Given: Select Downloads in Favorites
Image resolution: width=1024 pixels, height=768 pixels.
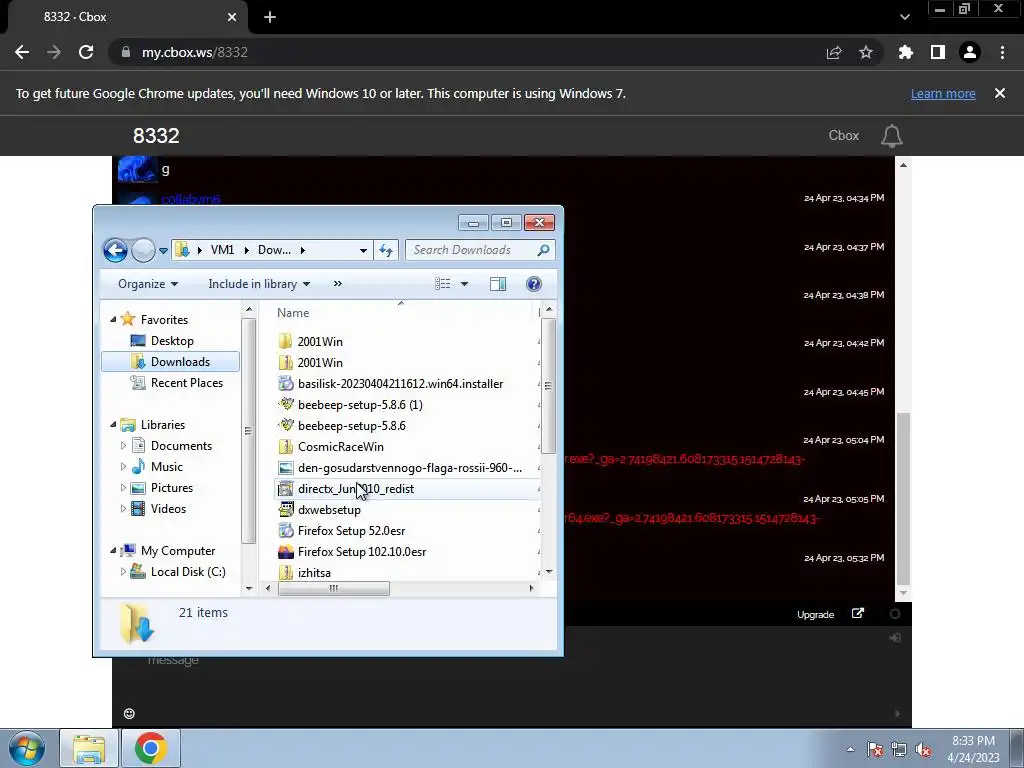Looking at the screenshot, I should coord(170,362).
